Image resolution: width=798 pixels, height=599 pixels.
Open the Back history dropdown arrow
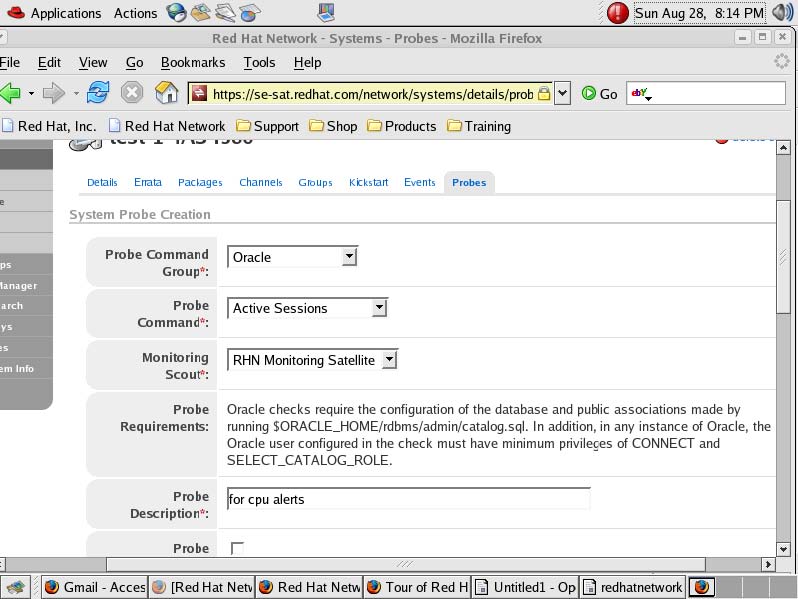point(31,93)
